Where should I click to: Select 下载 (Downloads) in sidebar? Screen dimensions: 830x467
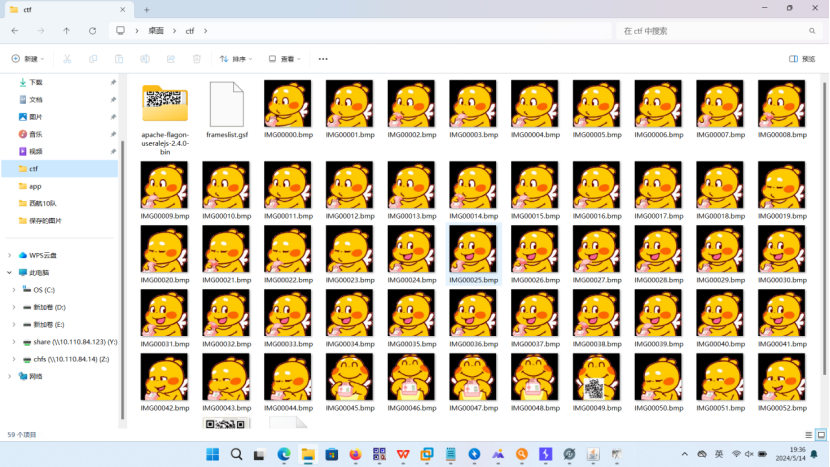point(36,82)
